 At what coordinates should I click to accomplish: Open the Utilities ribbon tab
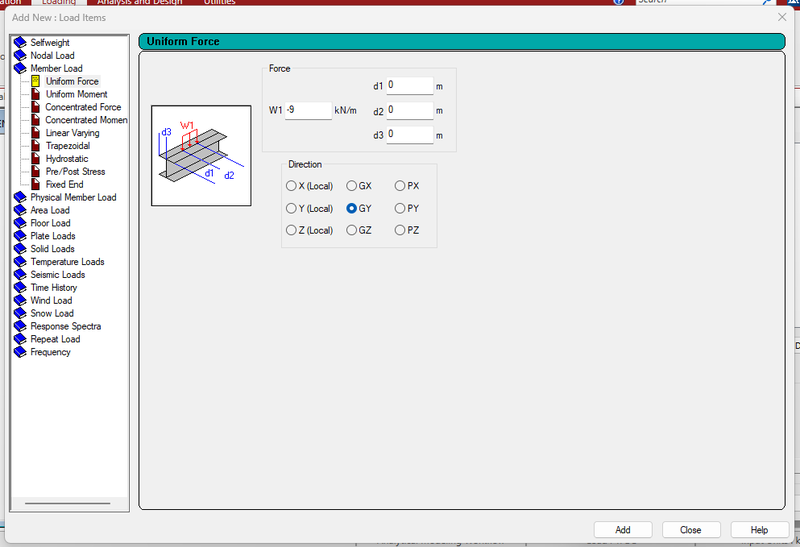pos(219,2)
